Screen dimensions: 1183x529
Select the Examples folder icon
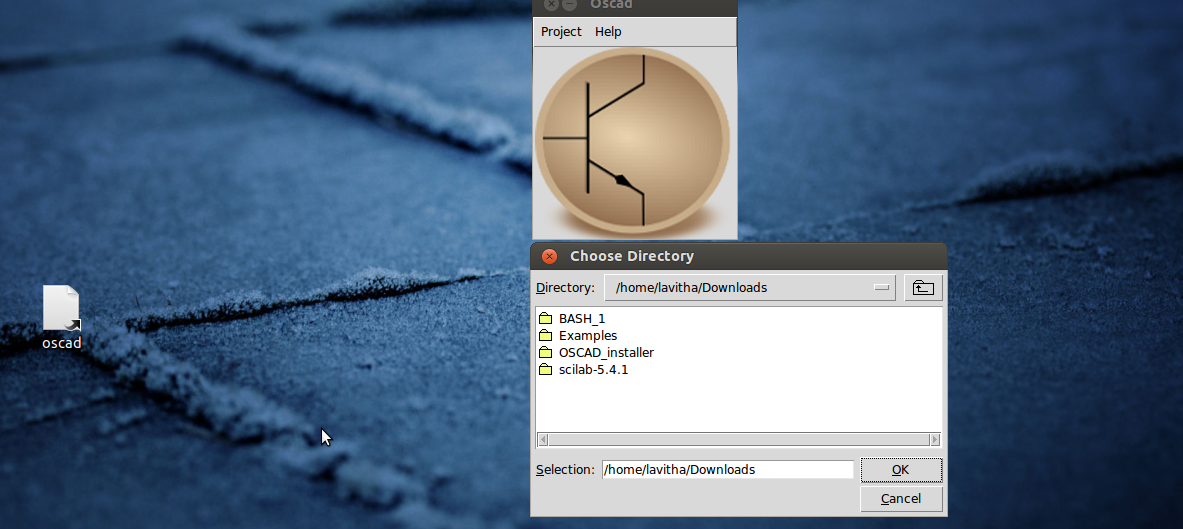pos(545,336)
